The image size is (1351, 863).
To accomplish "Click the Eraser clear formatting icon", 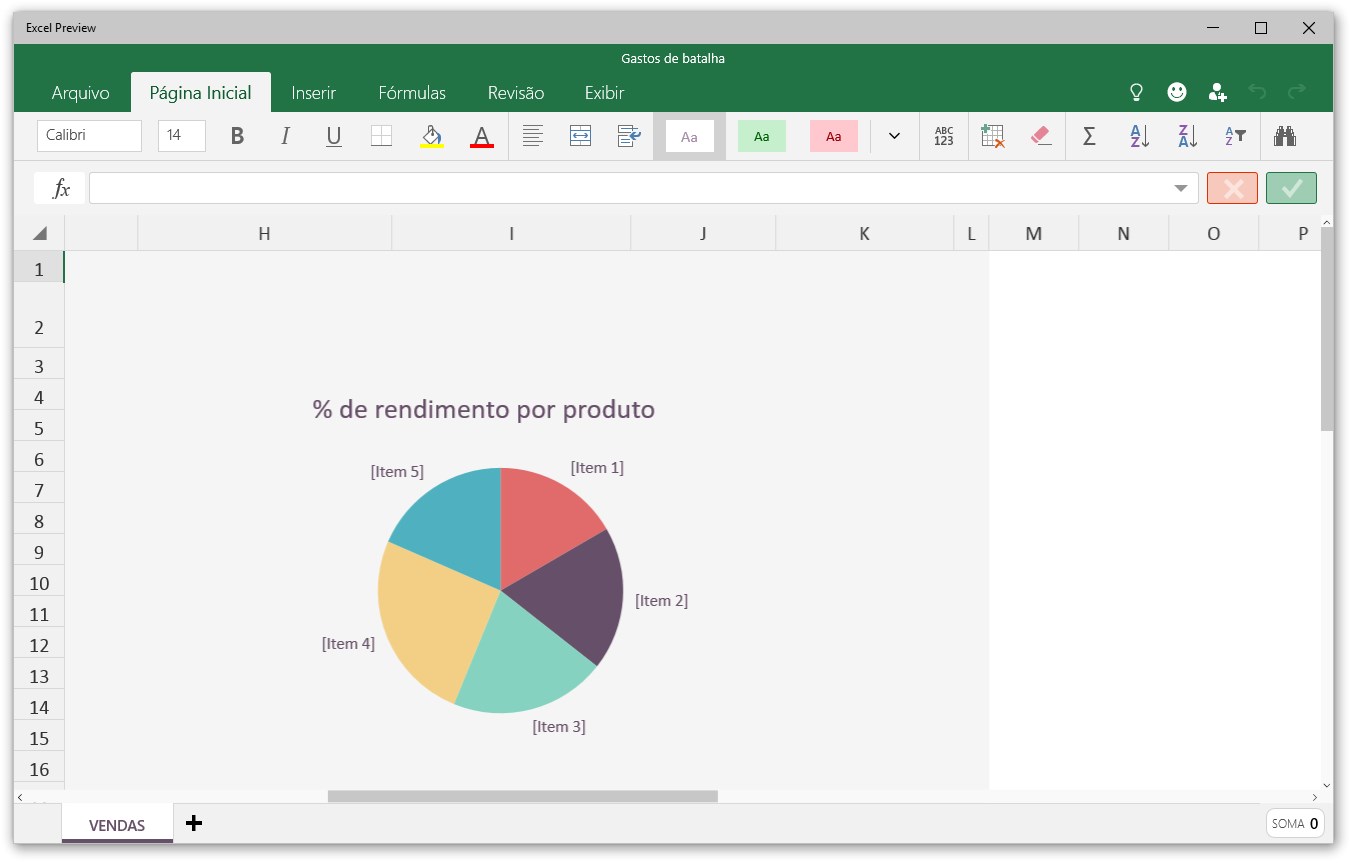I will click(x=1041, y=135).
